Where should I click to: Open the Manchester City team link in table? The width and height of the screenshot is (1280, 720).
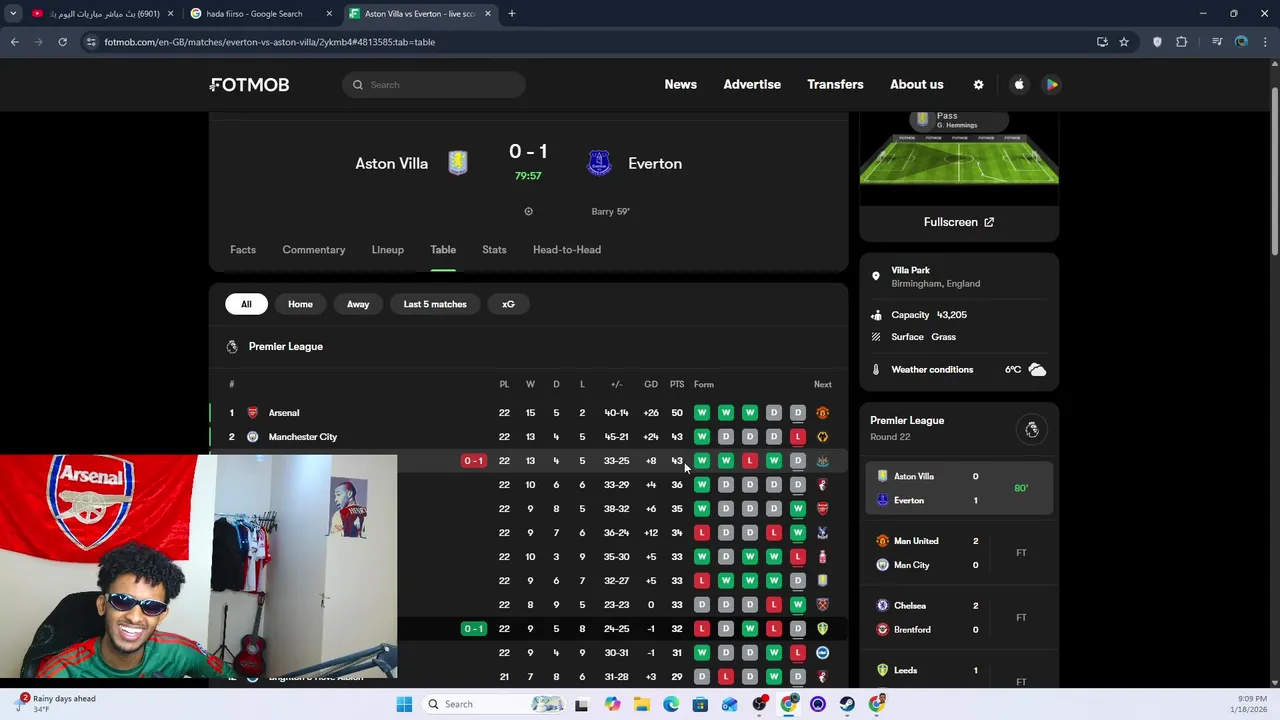click(303, 437)
